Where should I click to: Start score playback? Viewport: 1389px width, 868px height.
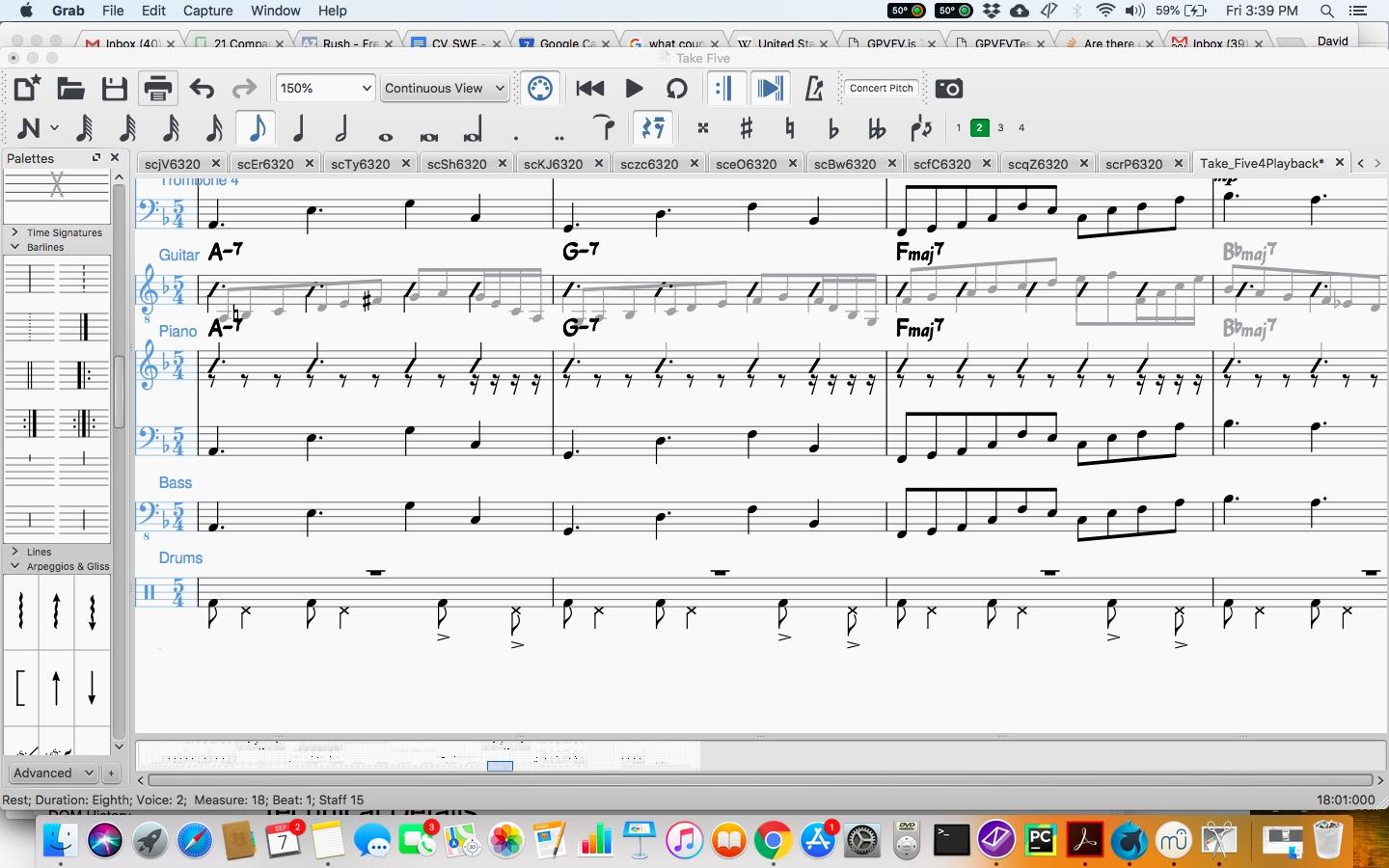click(x=634, y=89)
